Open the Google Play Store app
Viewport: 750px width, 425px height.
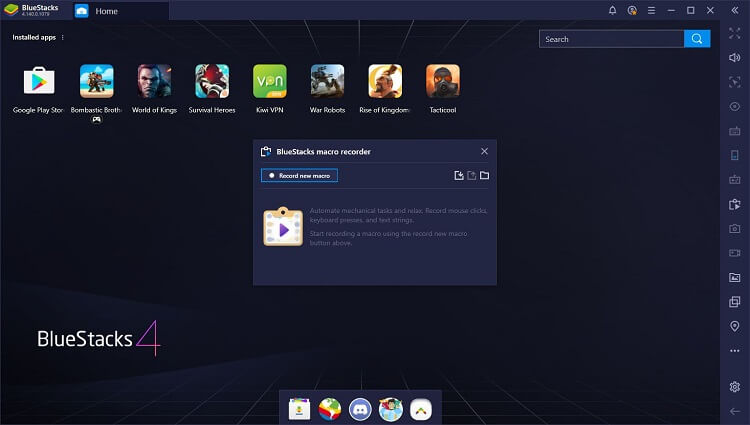[x=39, y=81]
